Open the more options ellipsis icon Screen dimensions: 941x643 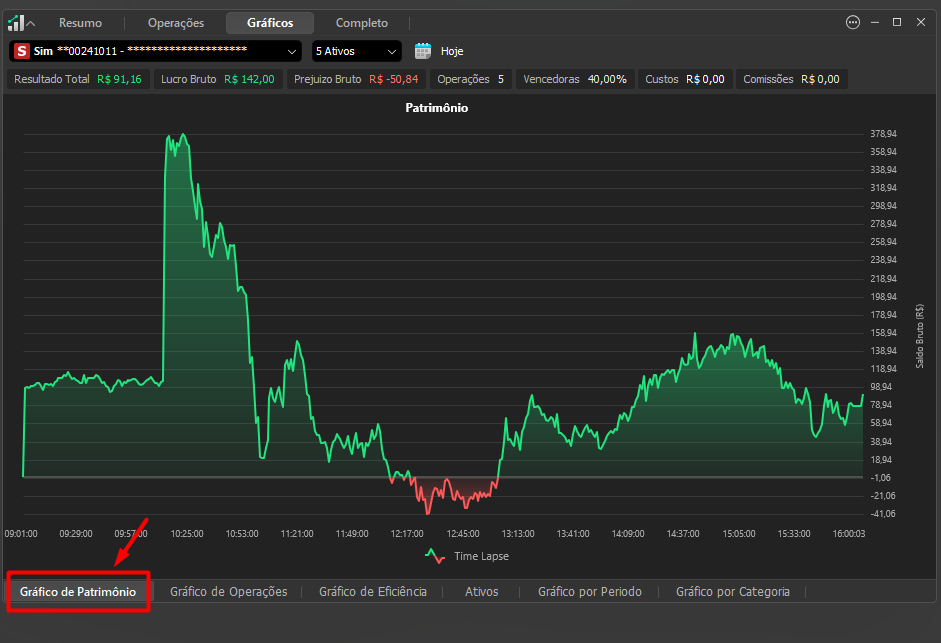[x=853, y=22]
